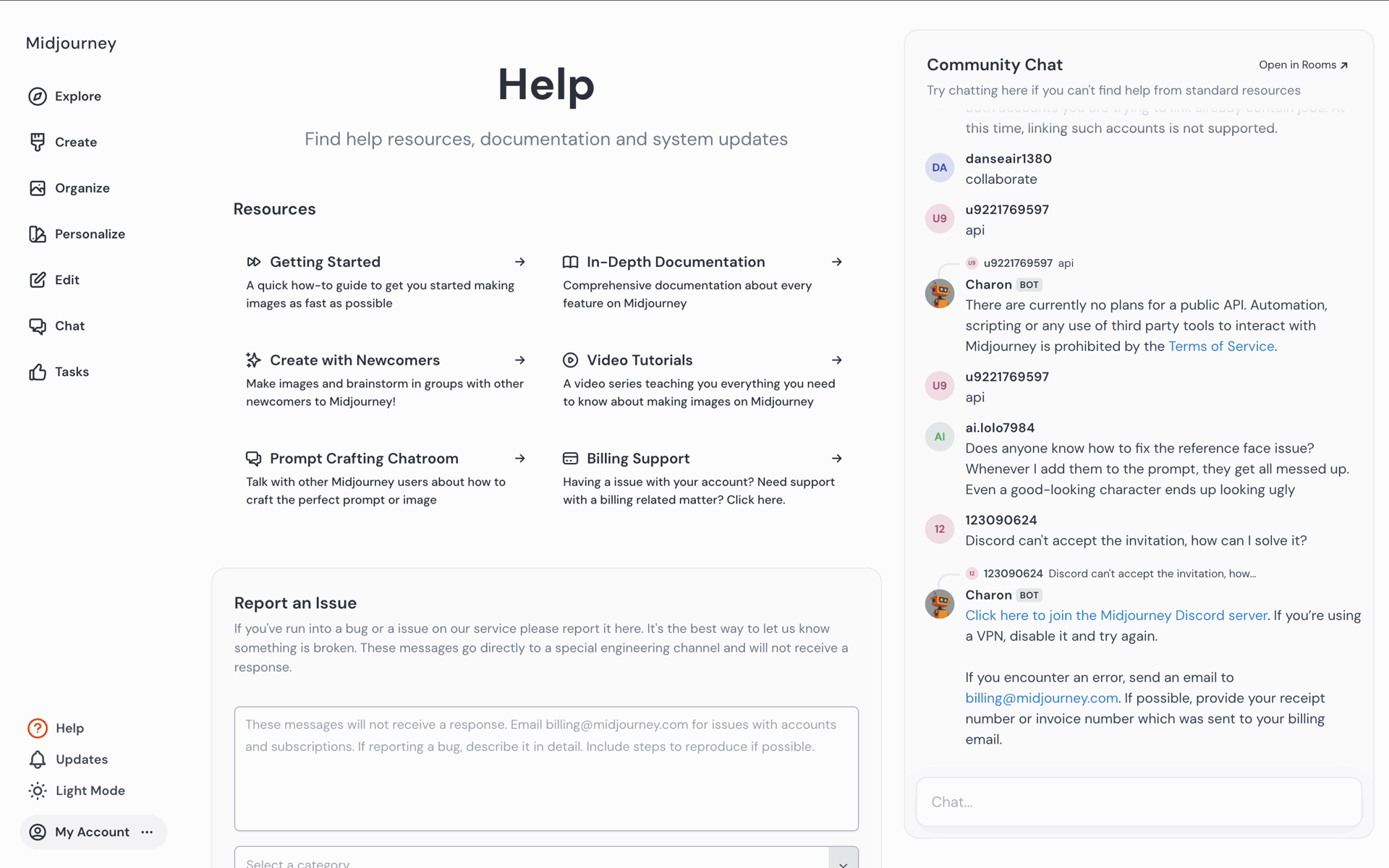Click Charon bot avatar on Discord reply

(940, 604)
